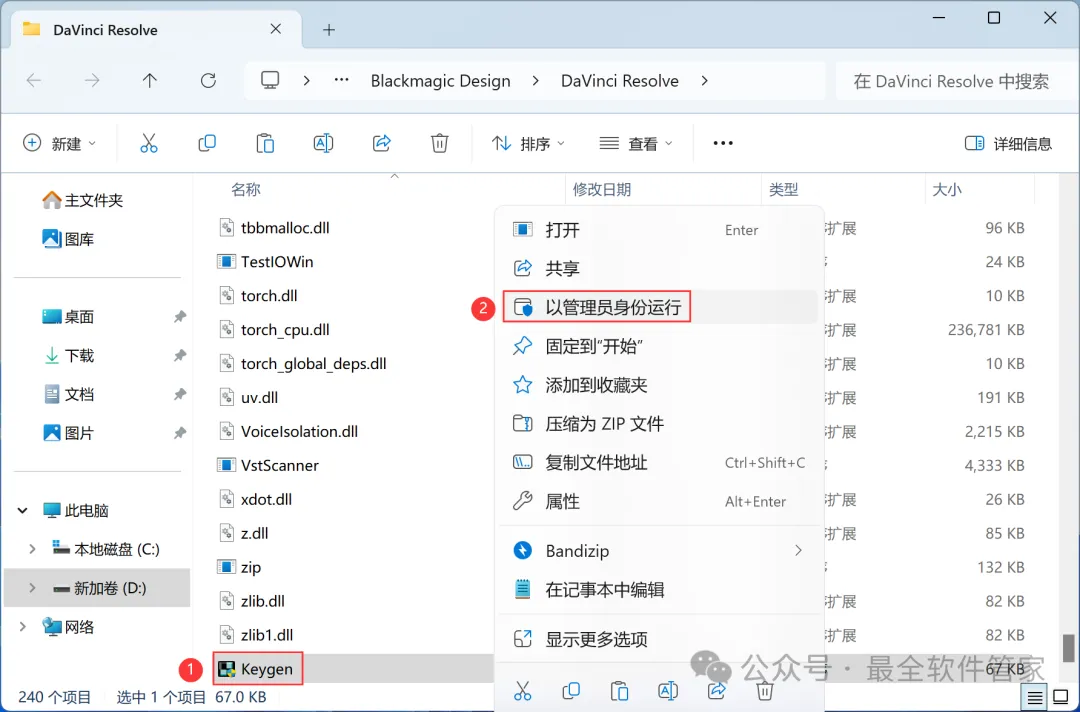Viewport: 1080px width, 712px height.
Task: Switch to the details list view icon
Action: [x=1035, y=698]
